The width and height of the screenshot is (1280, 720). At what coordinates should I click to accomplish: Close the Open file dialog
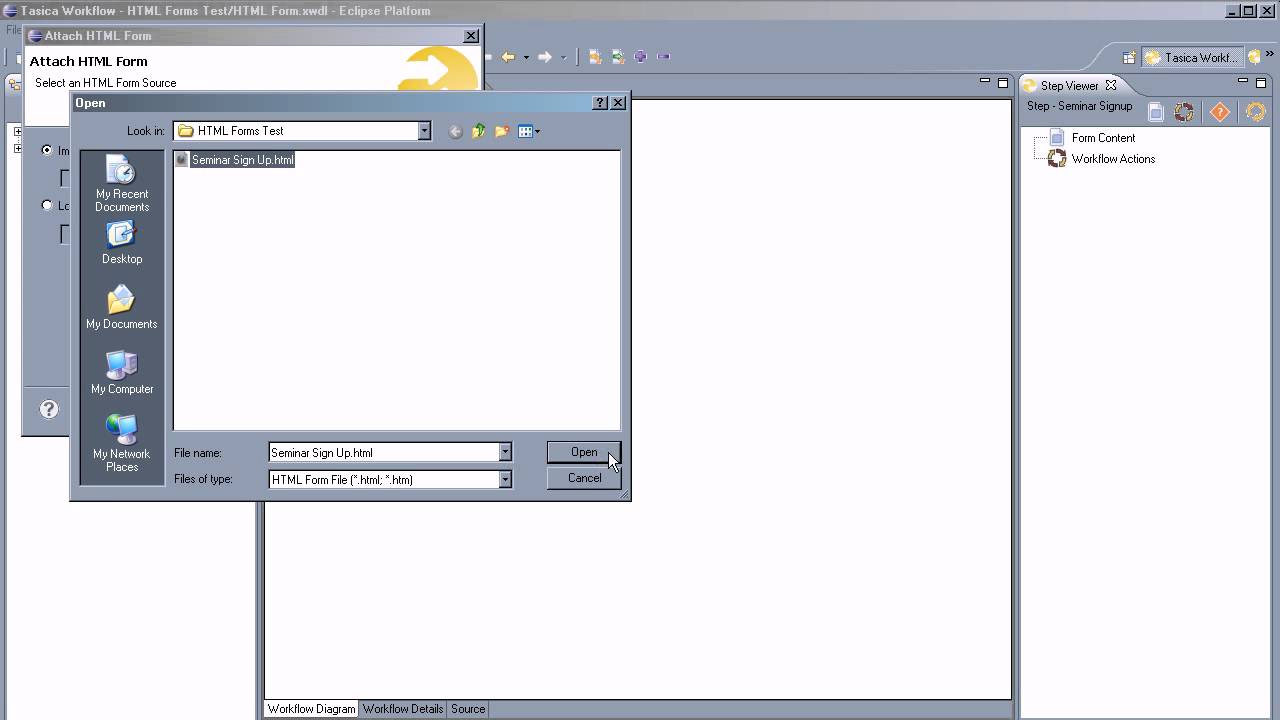click(x=618, y=103)
